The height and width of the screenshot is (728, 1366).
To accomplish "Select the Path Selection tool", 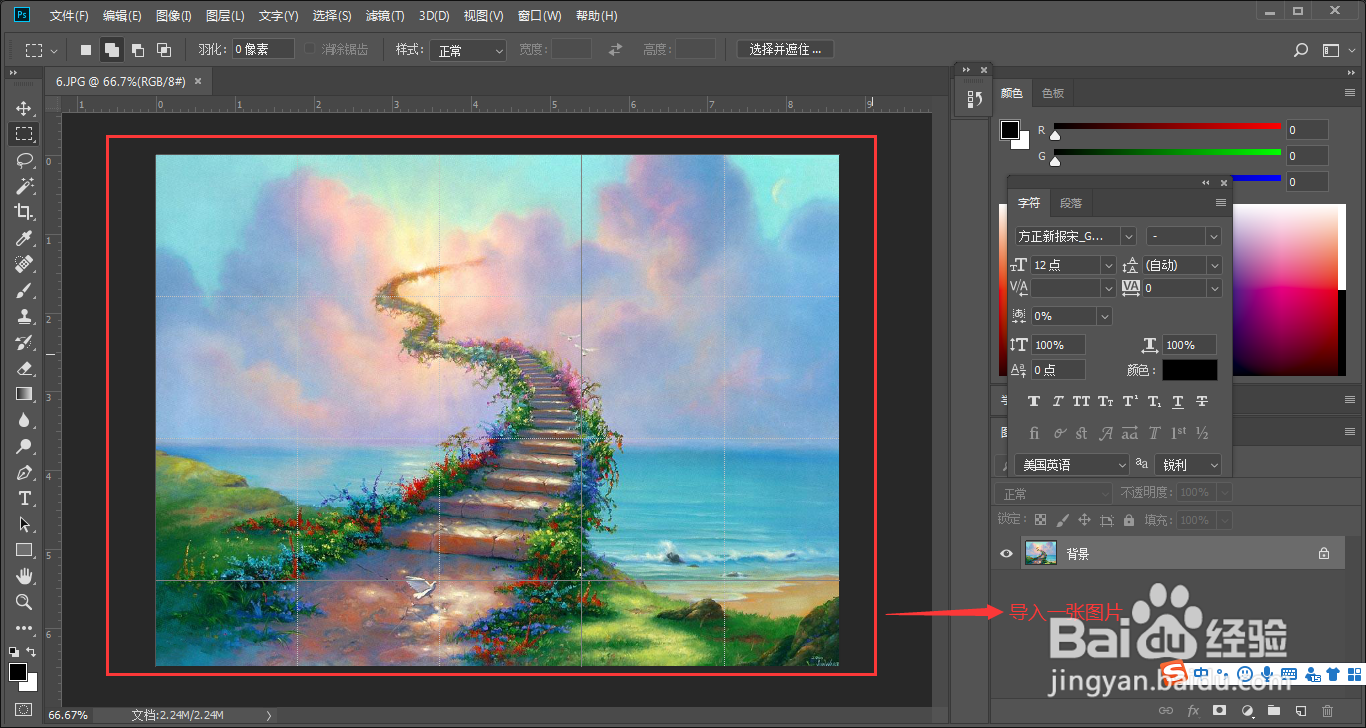I will pos(24,524).
